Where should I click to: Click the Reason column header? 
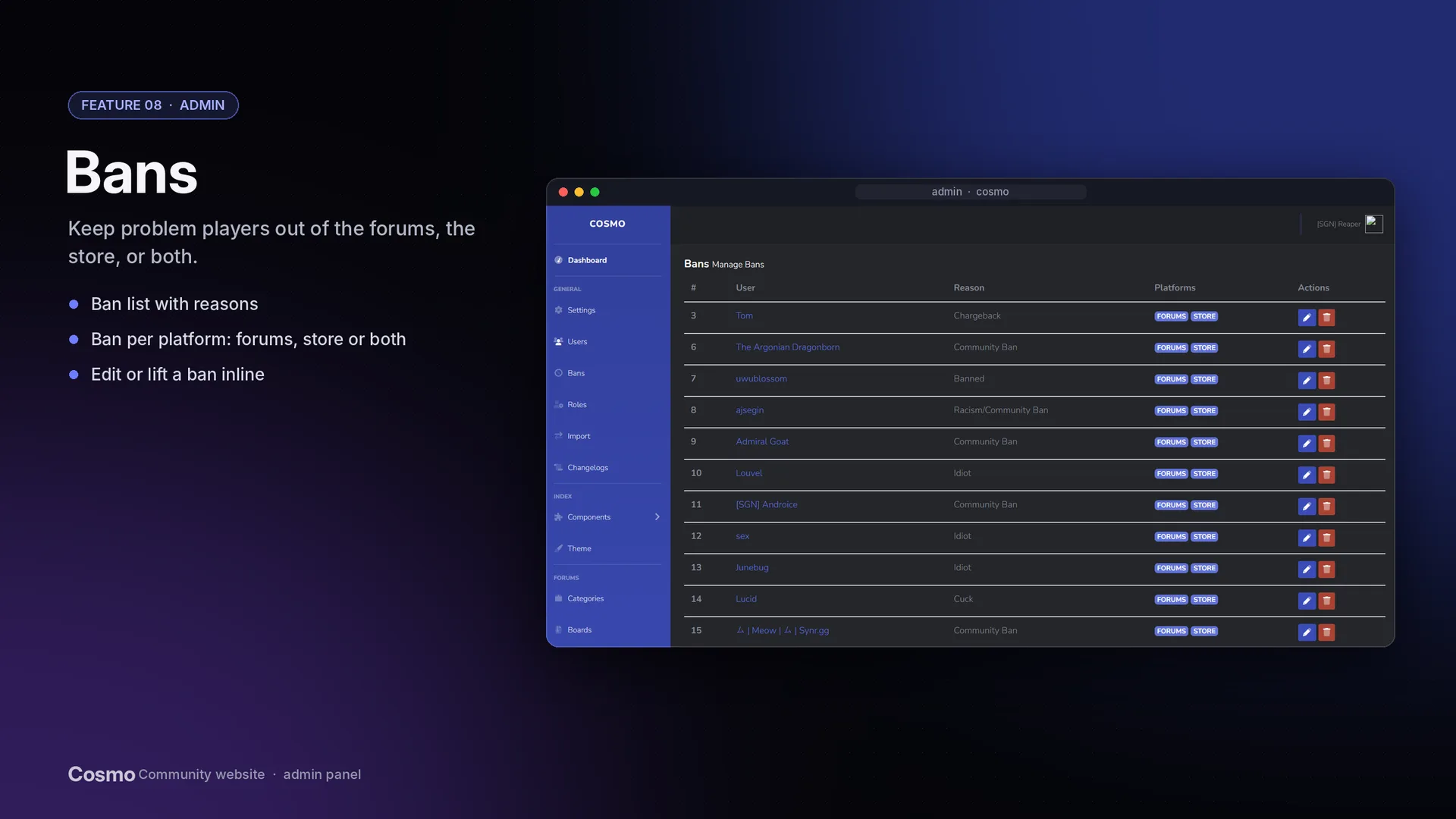point(968,288)
